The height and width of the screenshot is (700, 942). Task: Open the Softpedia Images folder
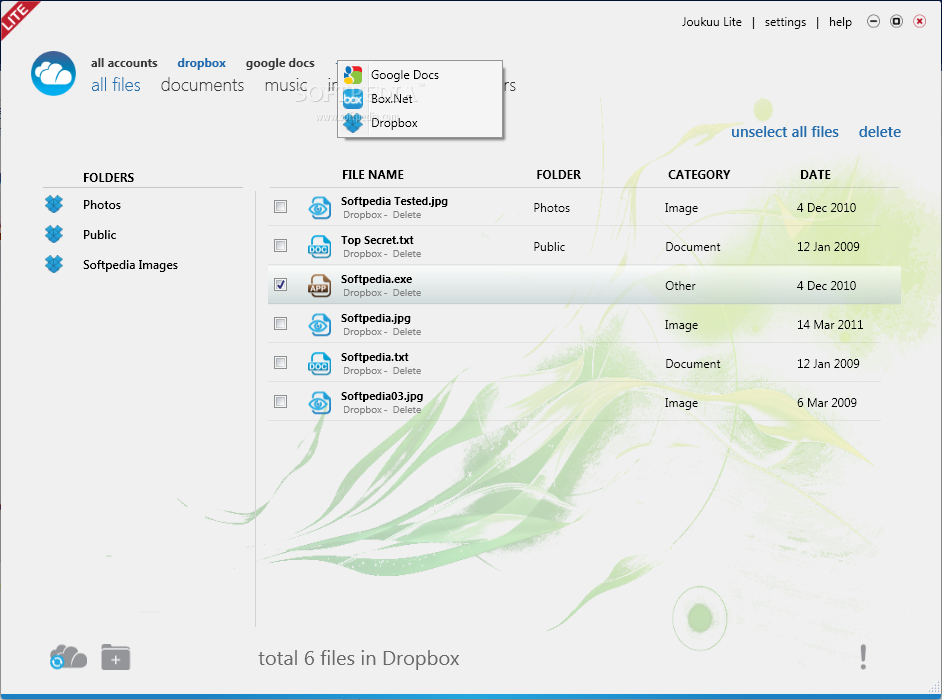[130, 265]
